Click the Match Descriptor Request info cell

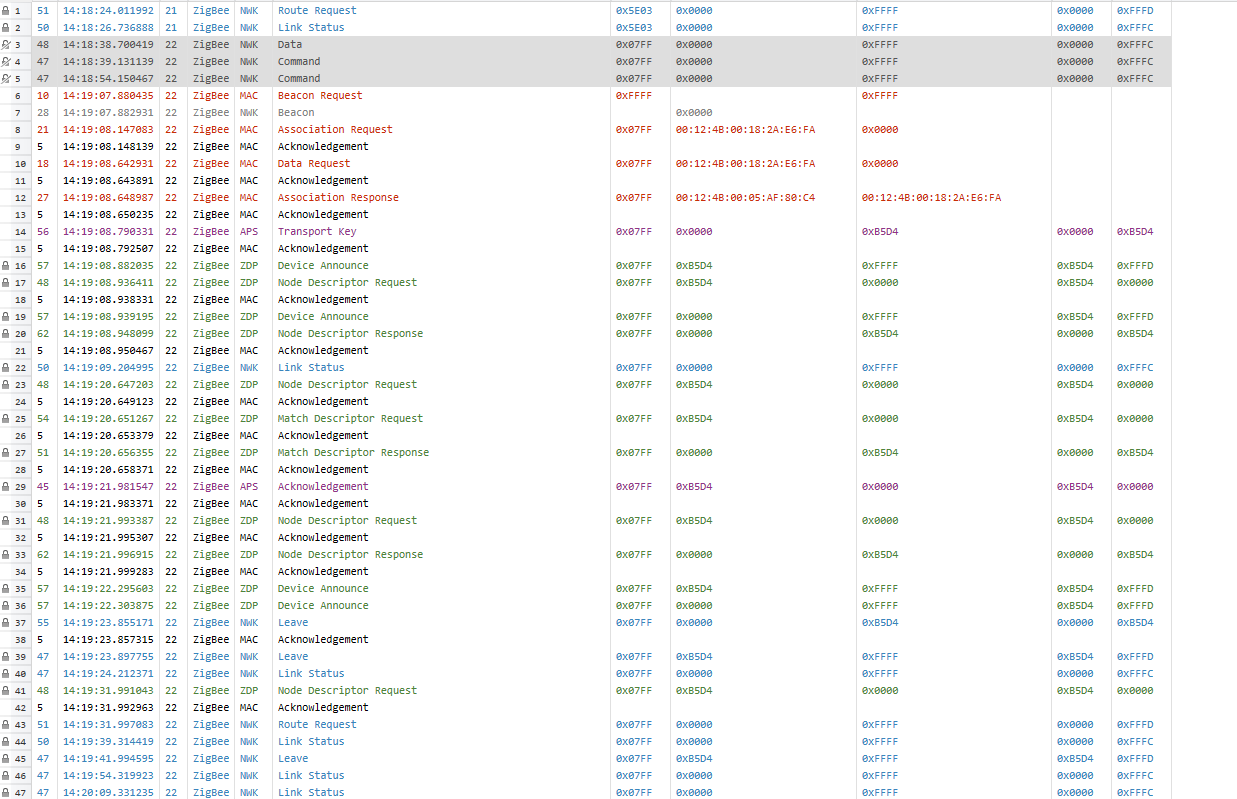pyautogui.click(x=350, y=418)
